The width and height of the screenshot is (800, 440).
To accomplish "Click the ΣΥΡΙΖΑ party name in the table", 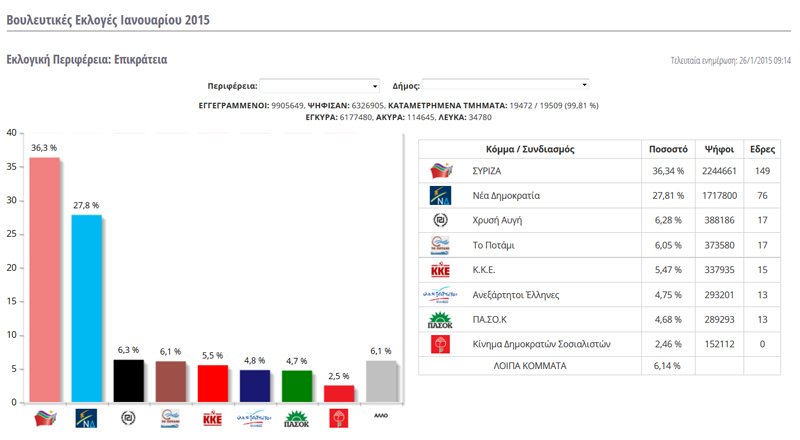I will (487, 171).
